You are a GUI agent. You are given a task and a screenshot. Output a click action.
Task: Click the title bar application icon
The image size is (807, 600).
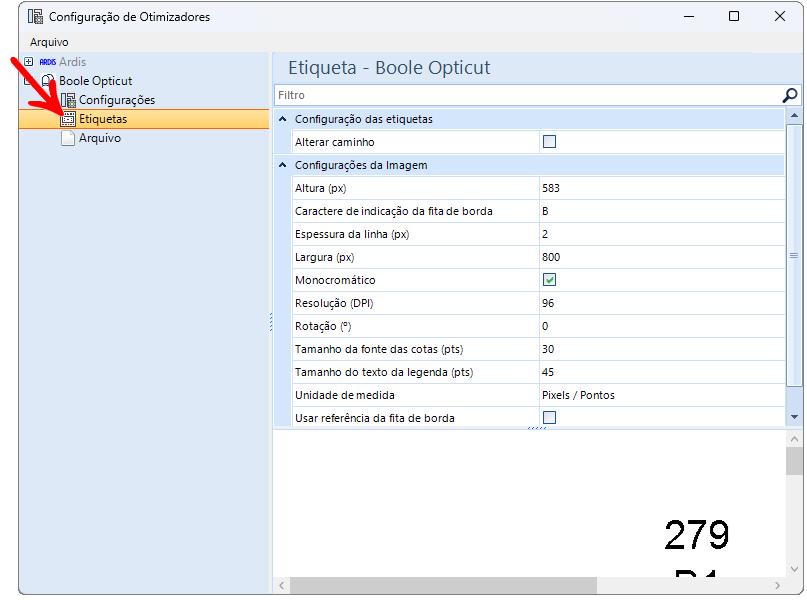[36, 16]
